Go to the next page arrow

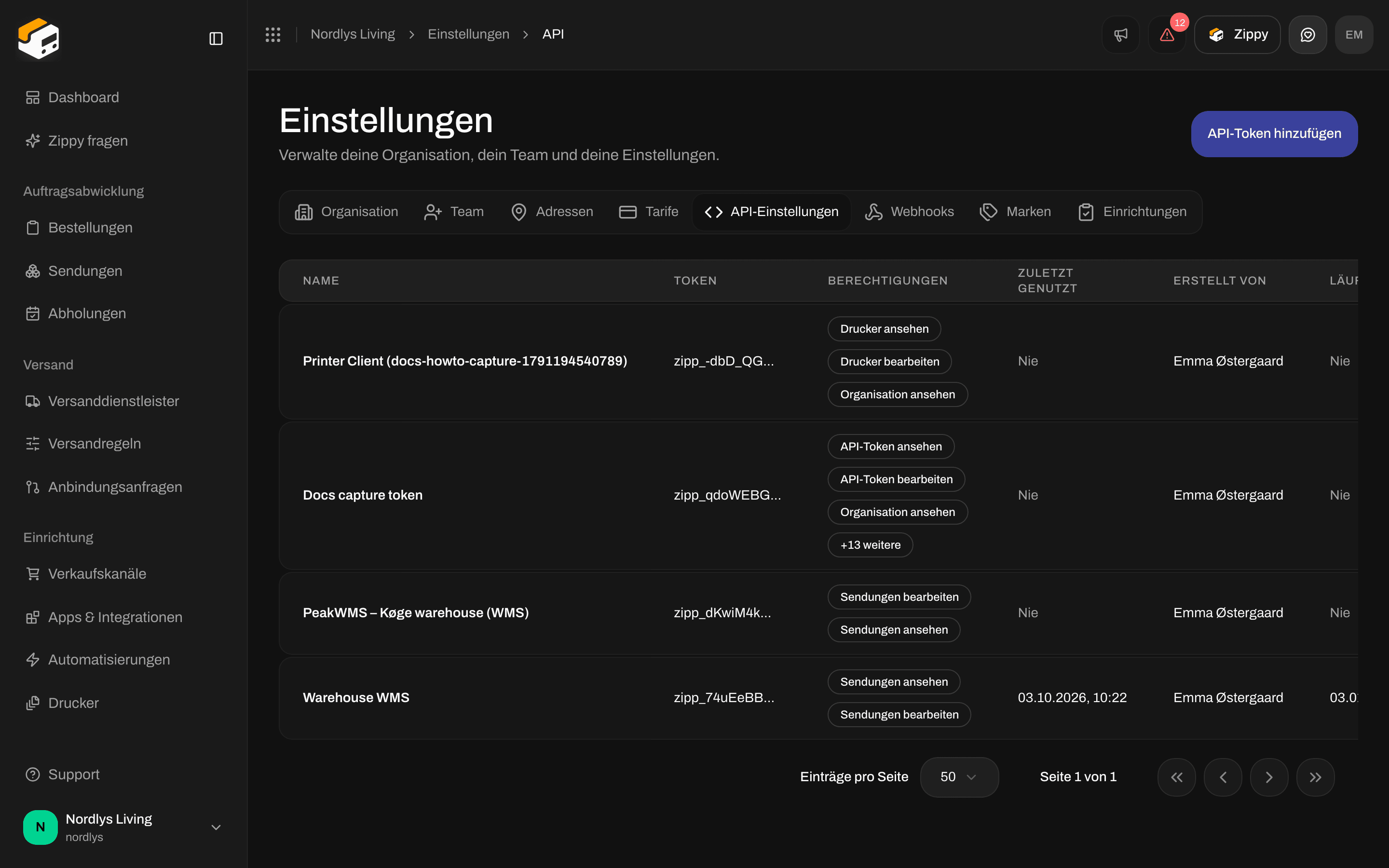[x=1269, y=777]
